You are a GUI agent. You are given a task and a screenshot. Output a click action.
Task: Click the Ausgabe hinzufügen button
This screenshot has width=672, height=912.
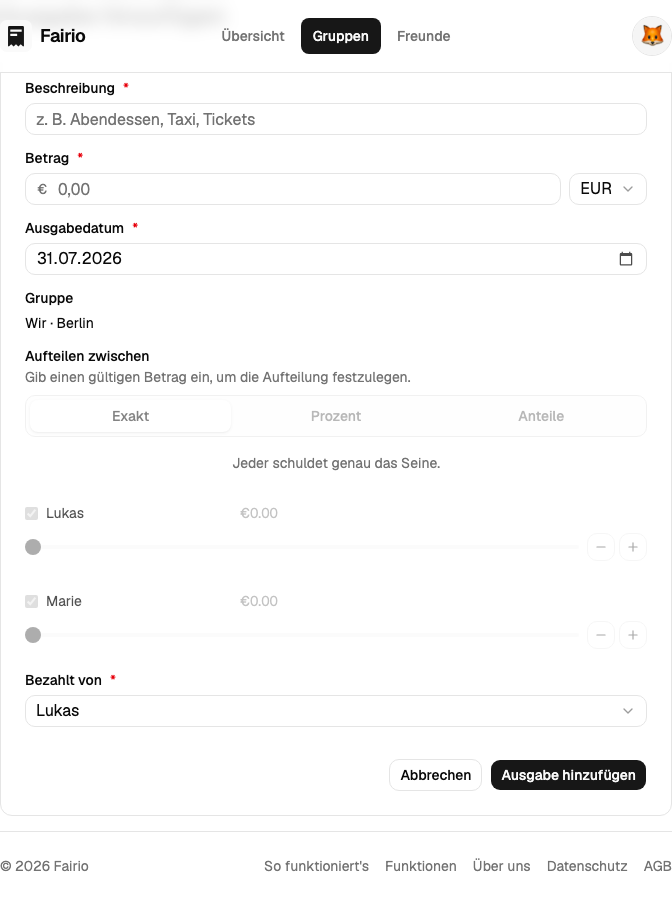(568, 775)
